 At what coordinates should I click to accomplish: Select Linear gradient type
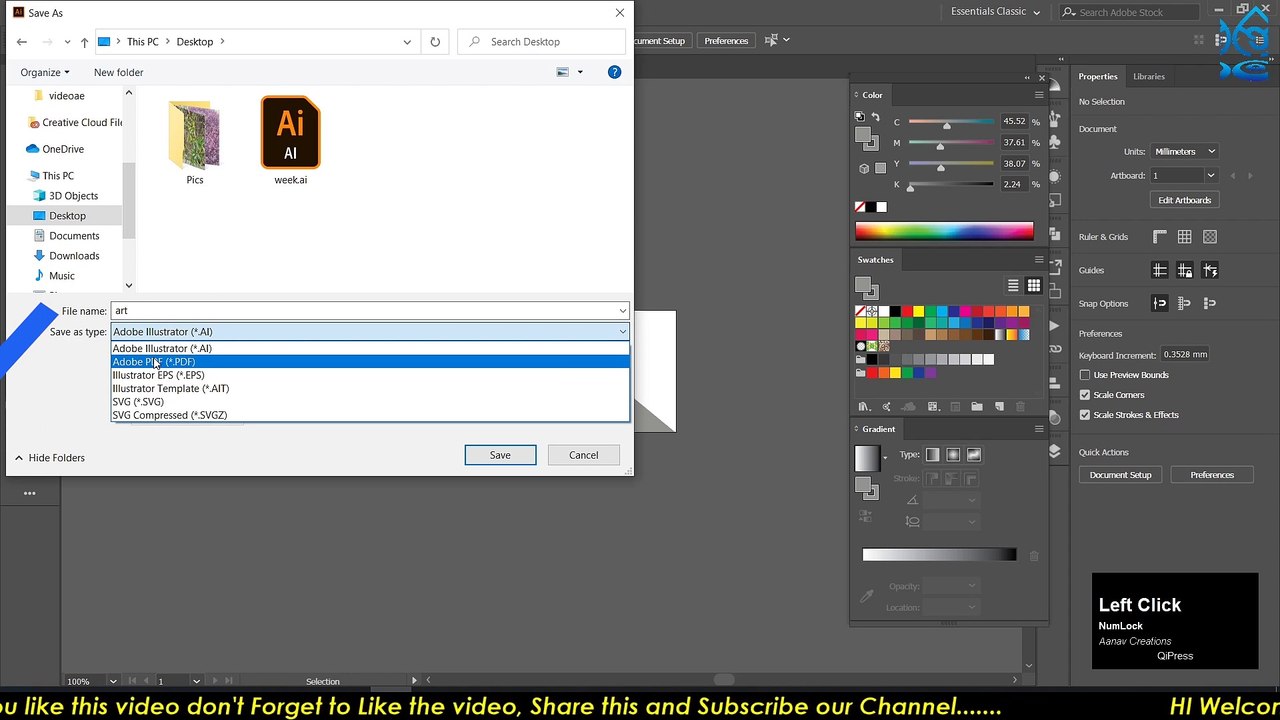tap(933, 455)
